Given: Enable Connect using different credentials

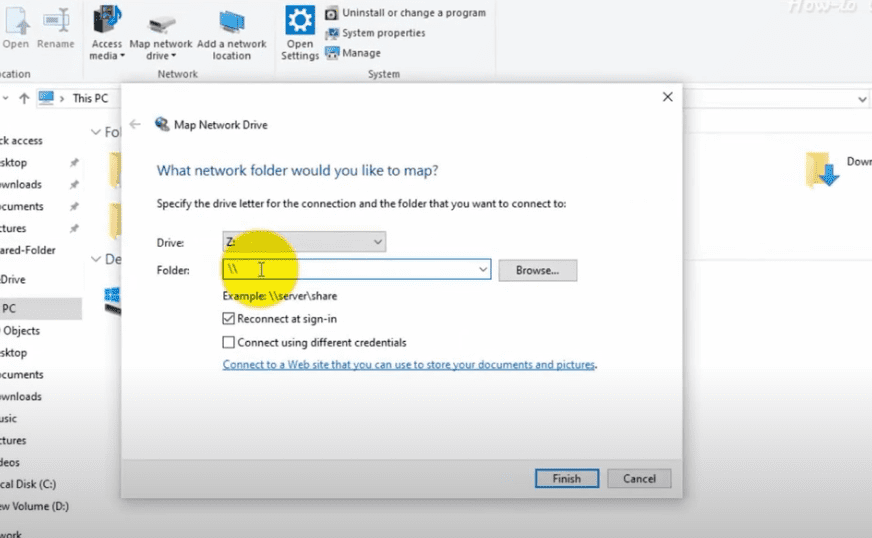Looking at the screenshot, I should 229,342.
